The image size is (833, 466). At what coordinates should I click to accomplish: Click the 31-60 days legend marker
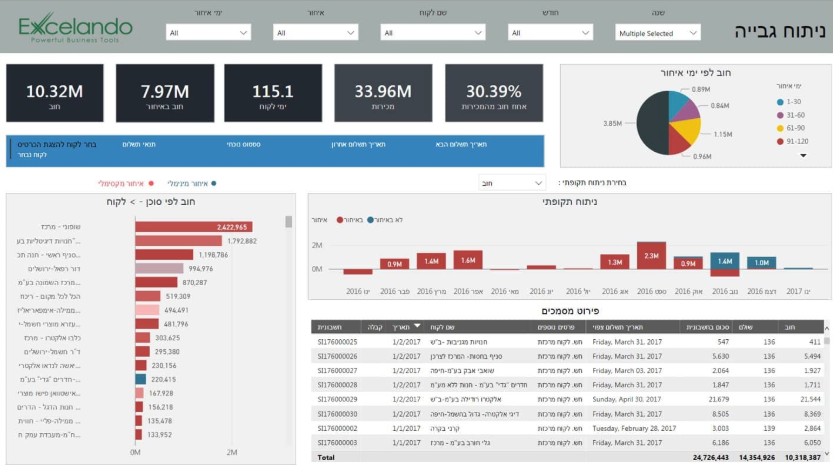click(x=779, y=114)
